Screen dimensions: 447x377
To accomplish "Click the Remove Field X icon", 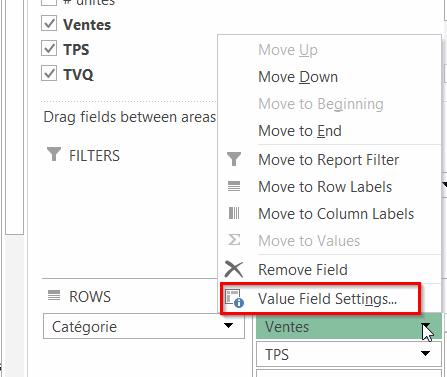I will tap(234, 269).
